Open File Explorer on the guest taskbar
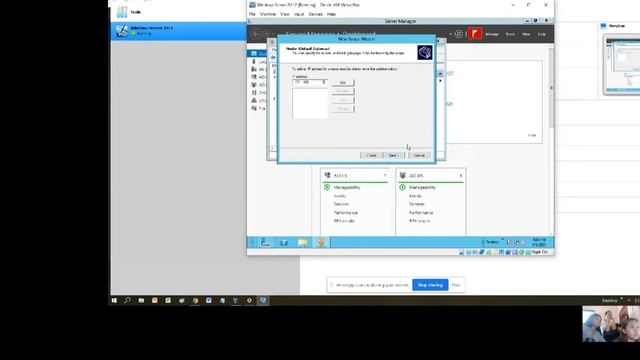Image resolution: width=640 pixels, height=360 pixels. click(x=302, y=242)
